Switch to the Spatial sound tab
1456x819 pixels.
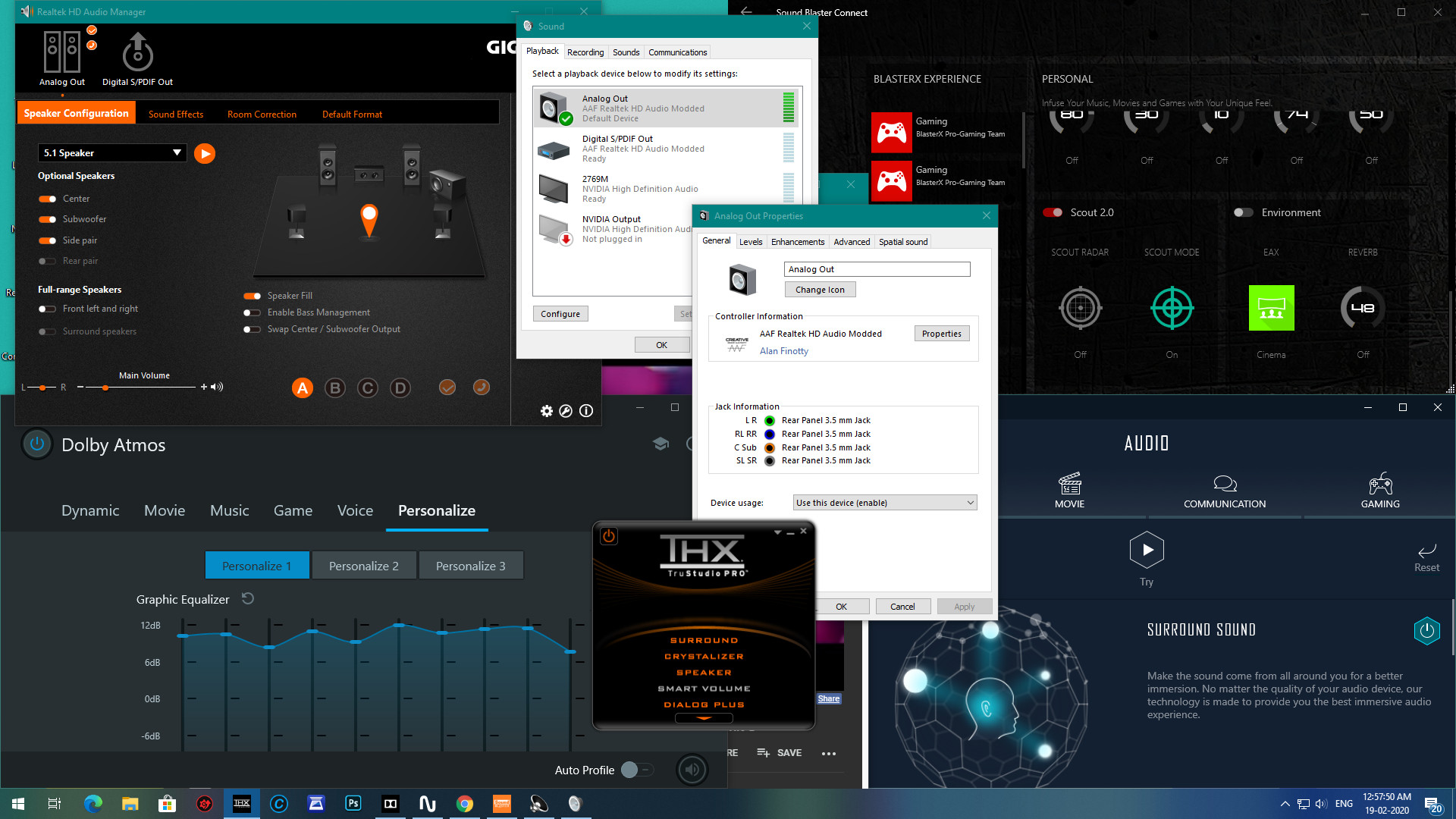[903, 242]
